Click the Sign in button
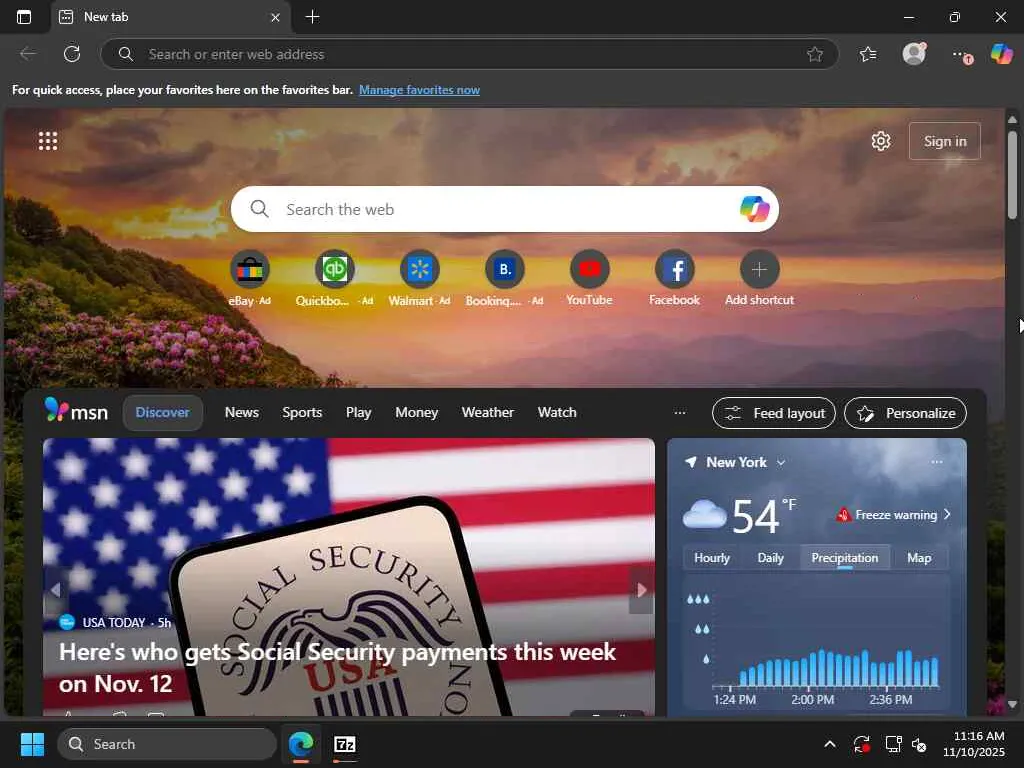1024x768 pixels. pos(944,141)
